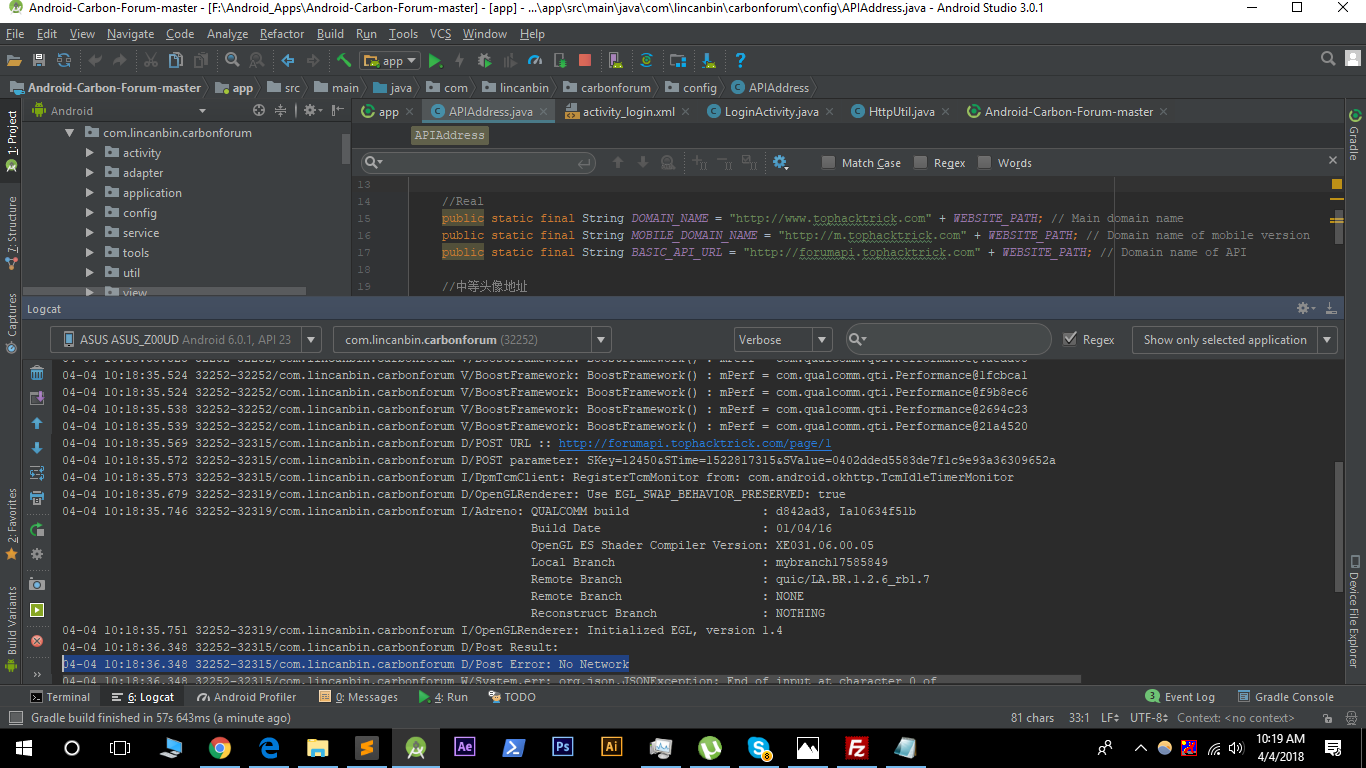The height and width of the screenshot is (768, 1366).
Task: Open the Event Log panel
Action: [x=1180, y=697]
